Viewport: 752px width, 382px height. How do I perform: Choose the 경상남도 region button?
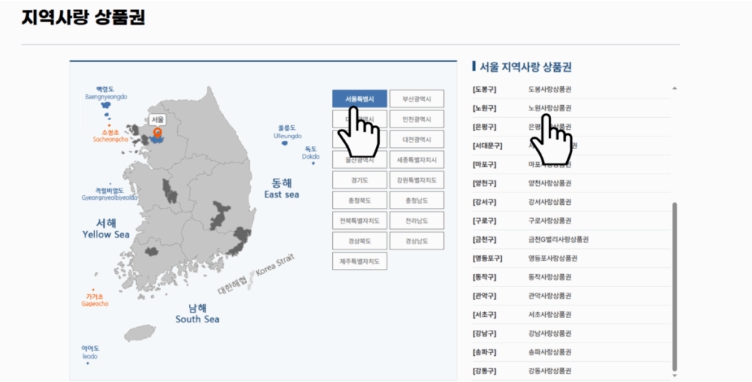[x=416, y=241]
